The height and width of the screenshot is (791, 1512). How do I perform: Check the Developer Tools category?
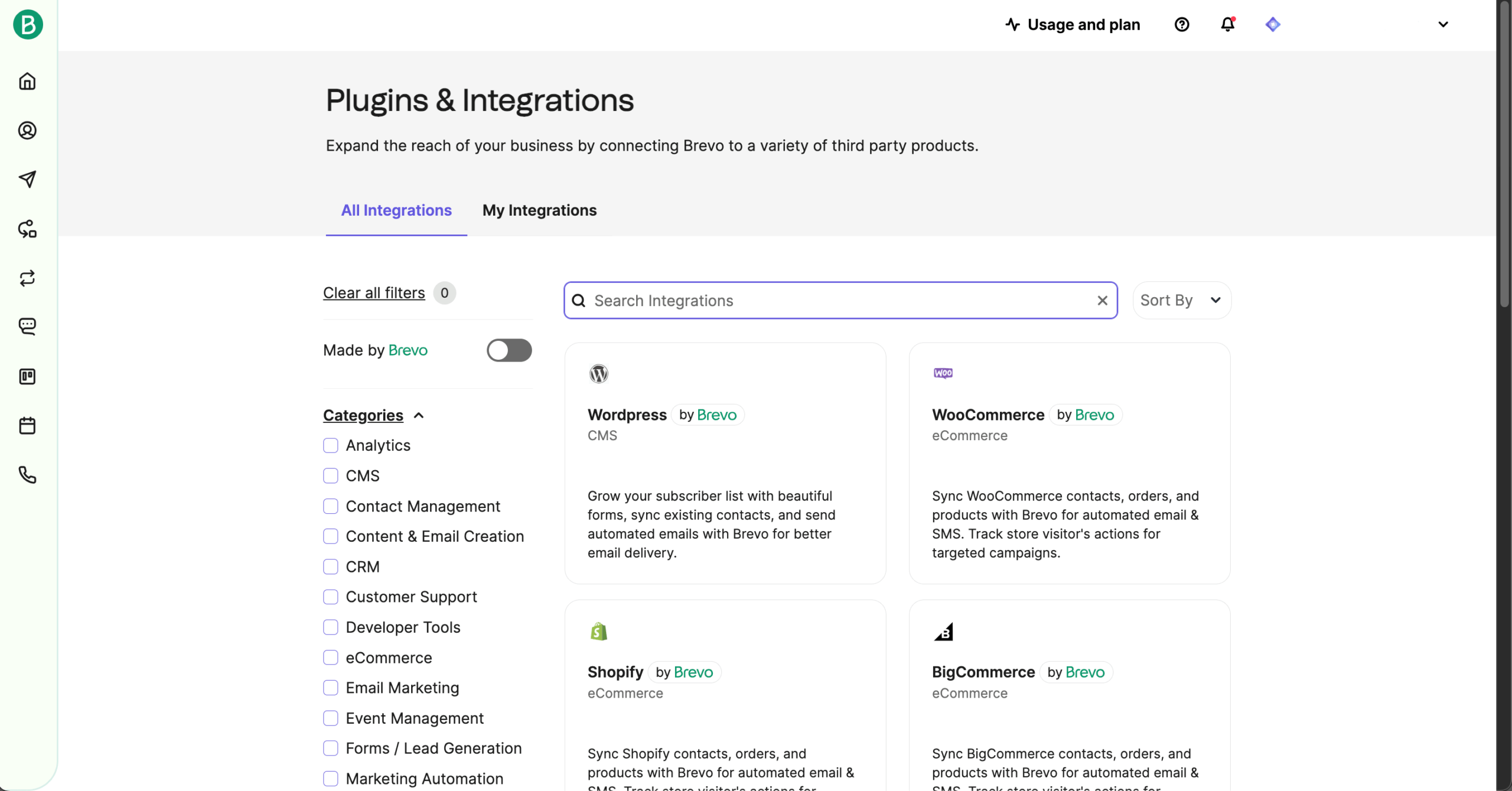[x=330, y=627]
